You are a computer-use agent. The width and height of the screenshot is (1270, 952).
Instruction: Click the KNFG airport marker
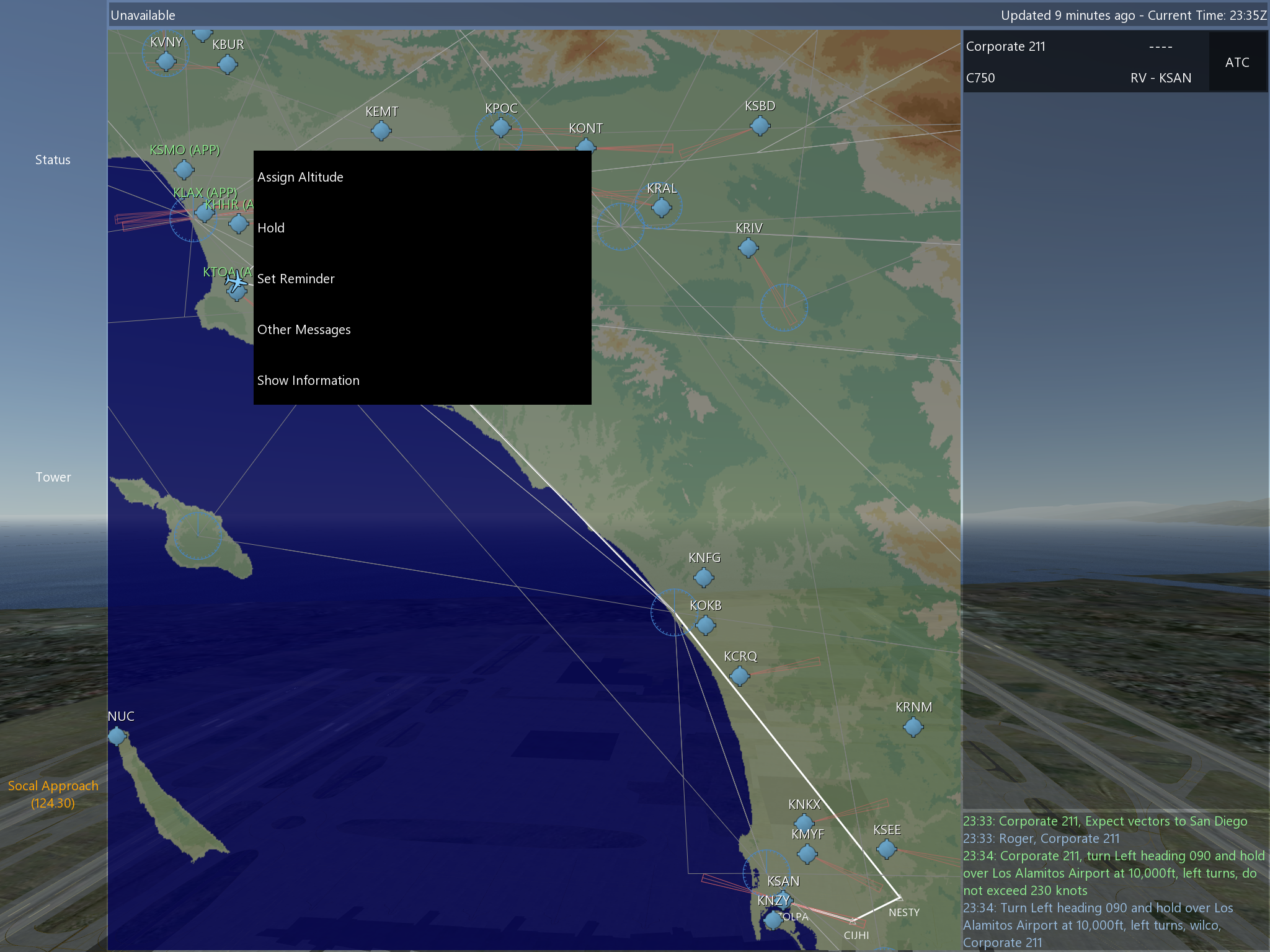coord(703,578)
